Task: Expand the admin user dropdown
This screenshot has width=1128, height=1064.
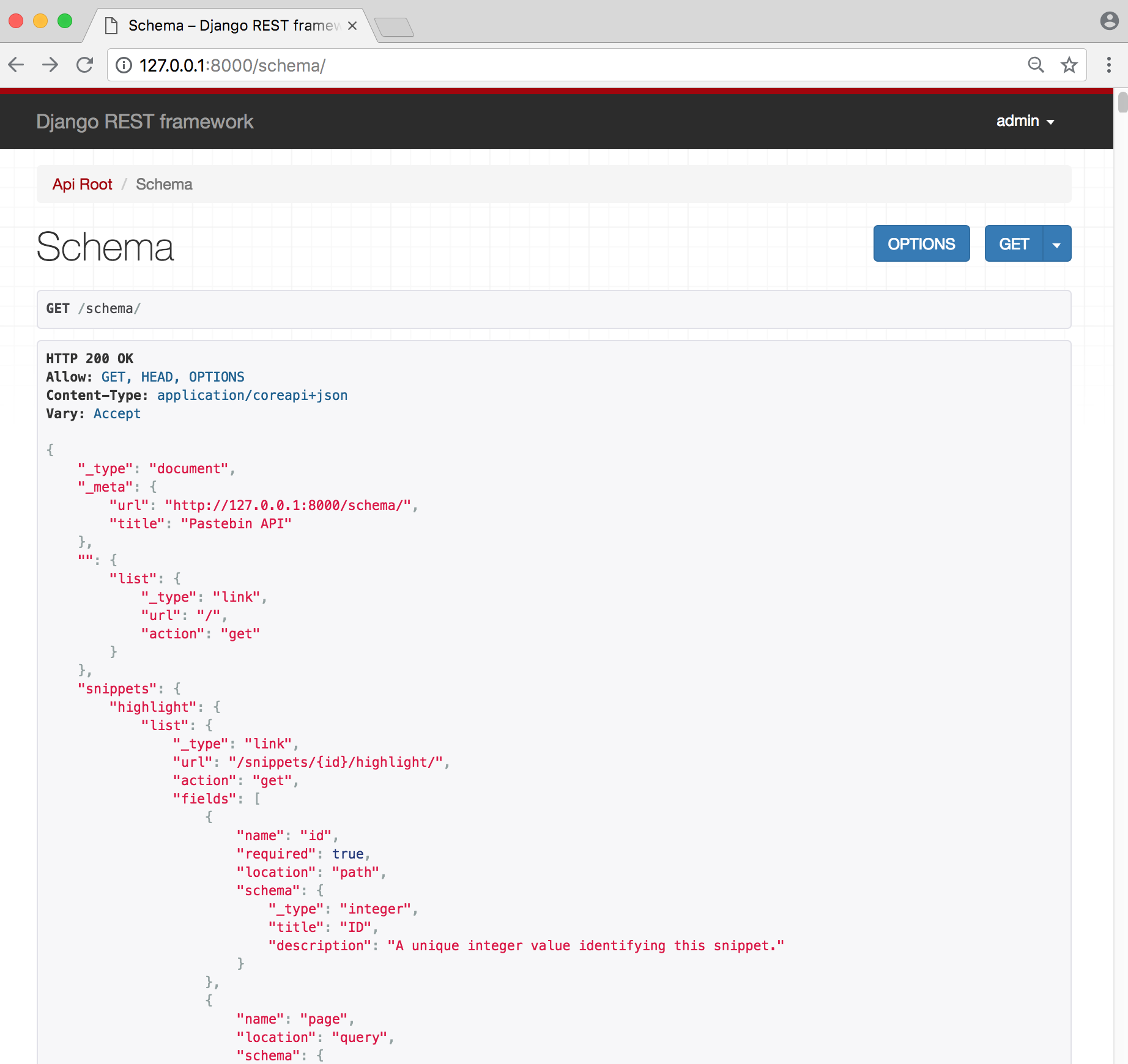Action: click(1025, 121)
